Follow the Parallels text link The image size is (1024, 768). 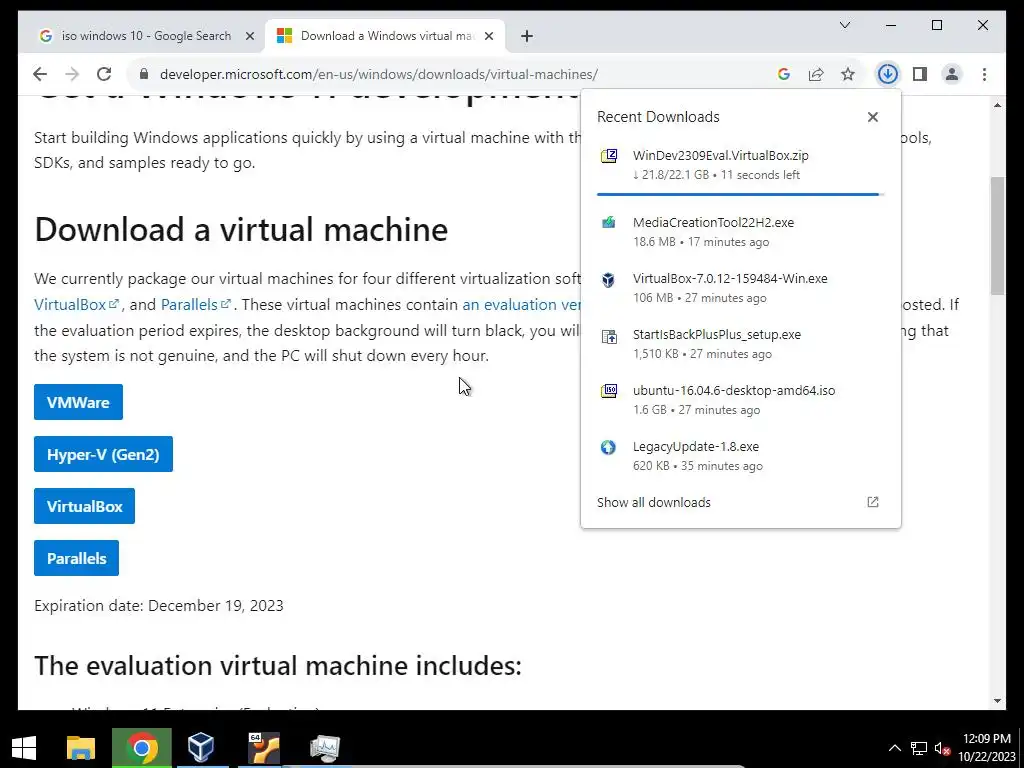click(196, 305)
